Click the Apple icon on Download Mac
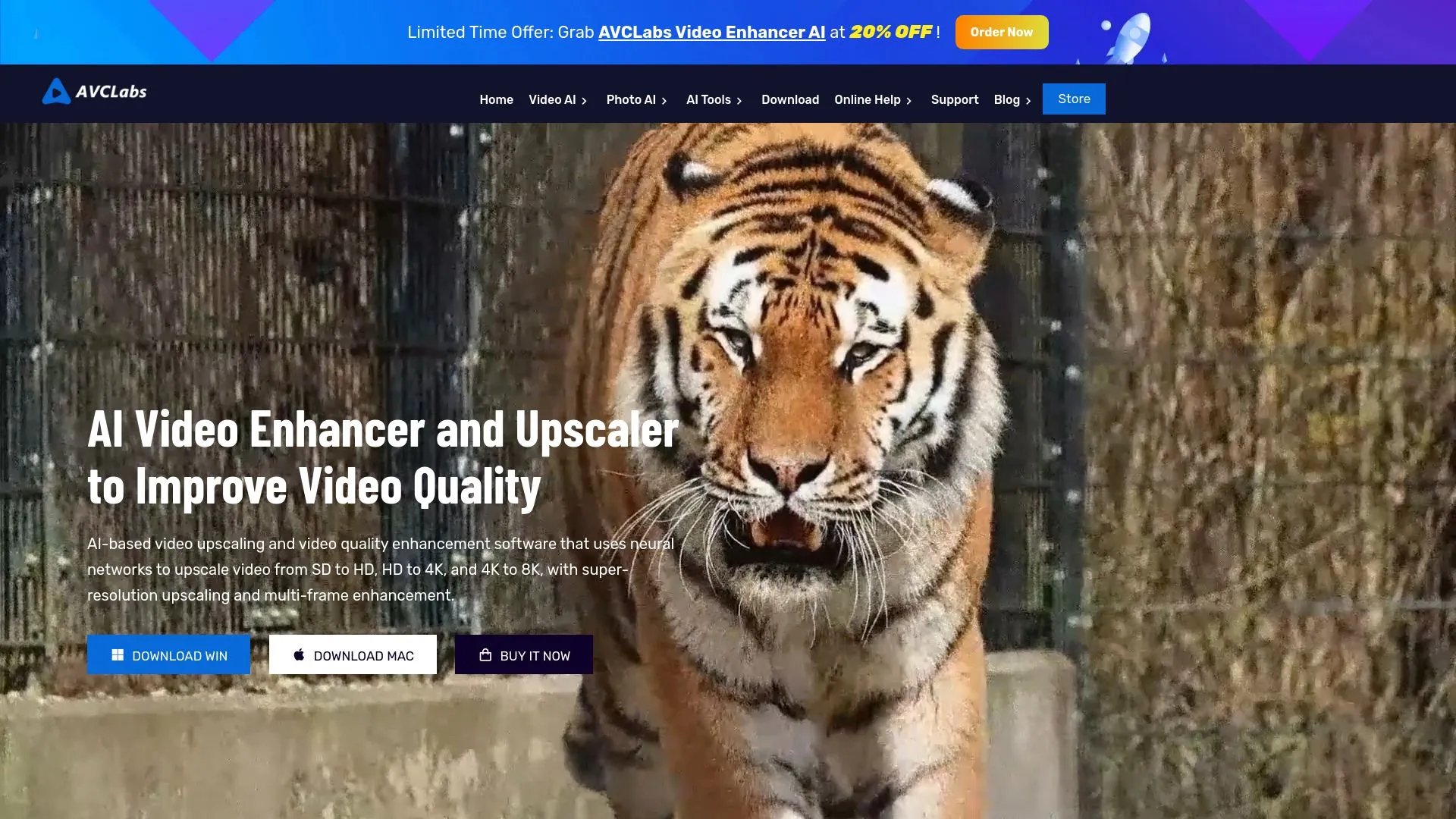Image resolution: width=1456 pixels, height=819 pixels. [x=299, y=655]
